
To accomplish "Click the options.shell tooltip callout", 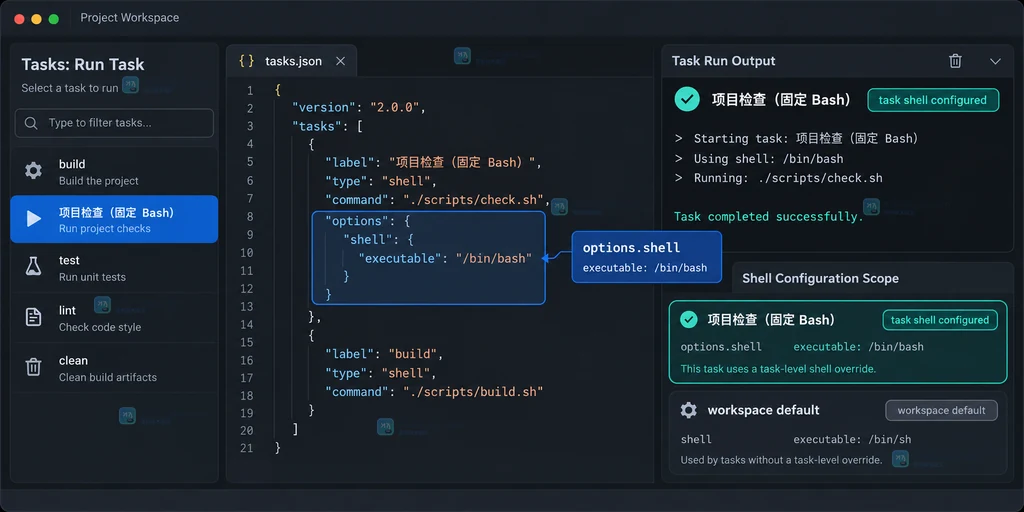I will pos(647,257).
